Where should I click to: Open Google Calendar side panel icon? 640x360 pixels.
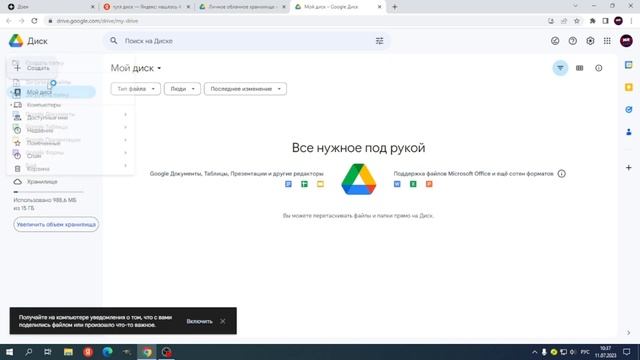(629, 65)
